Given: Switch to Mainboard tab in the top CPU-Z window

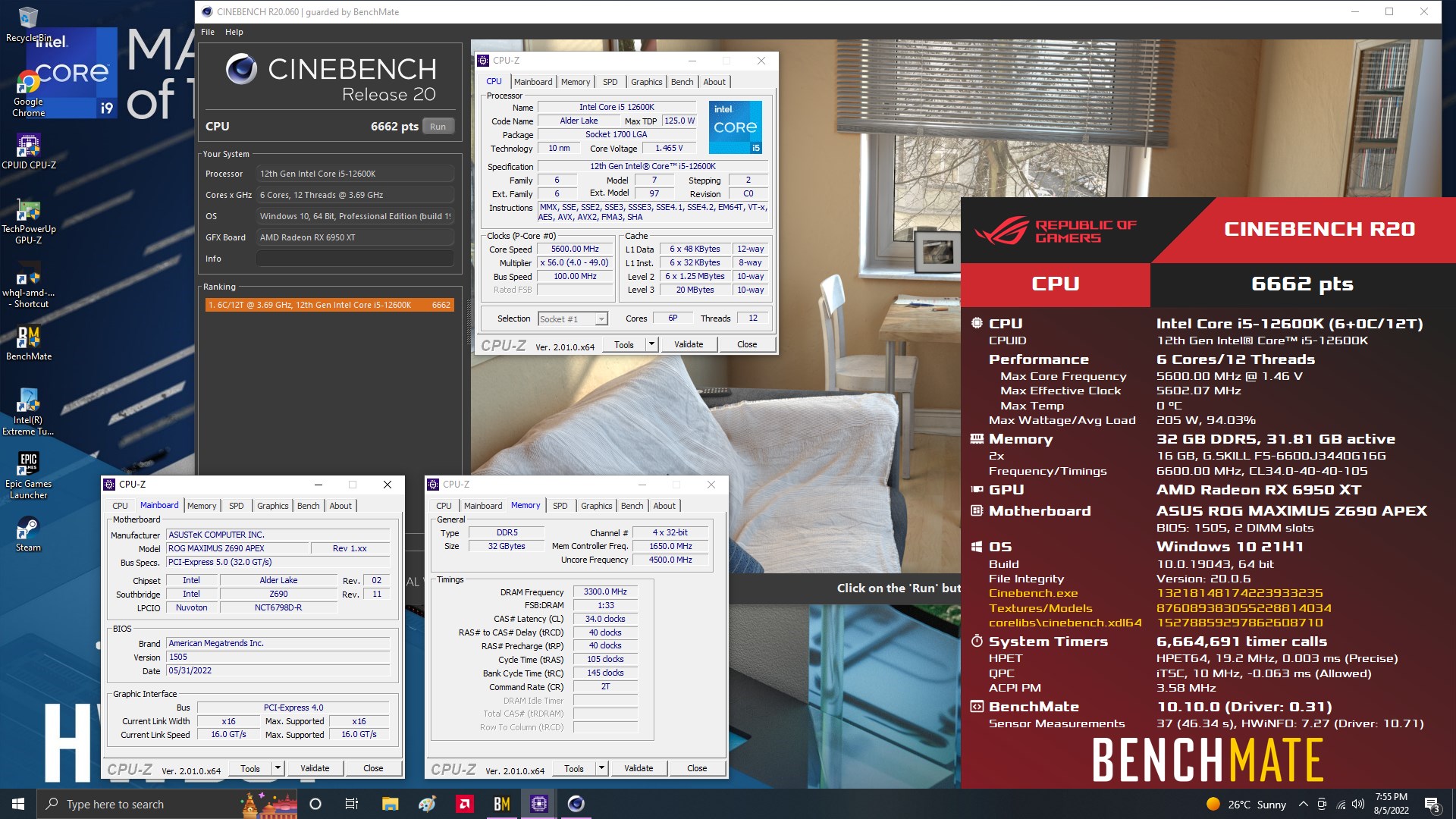Looking at the screenshot, I should (533, 82).
